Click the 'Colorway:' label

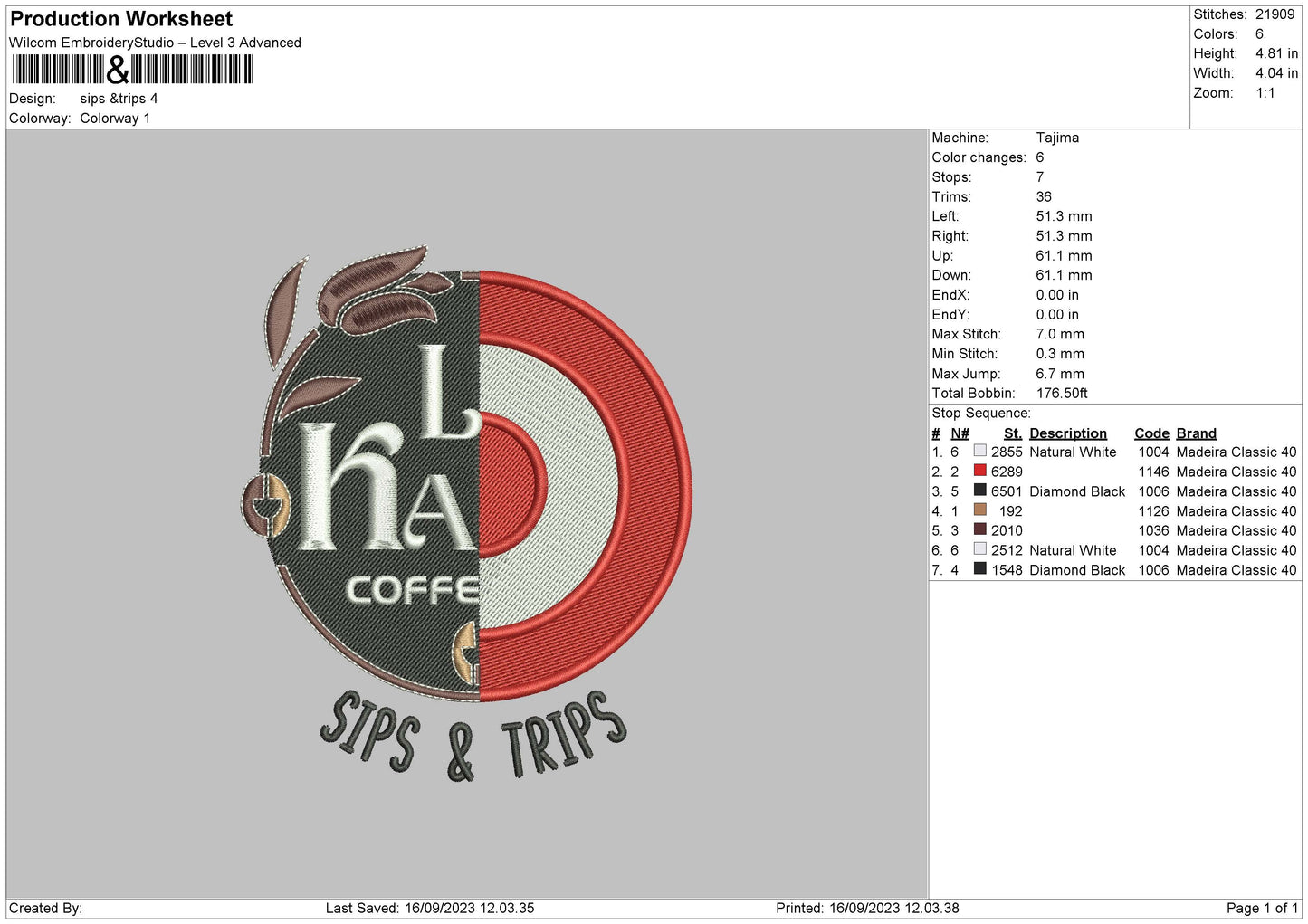pos(40,119)
